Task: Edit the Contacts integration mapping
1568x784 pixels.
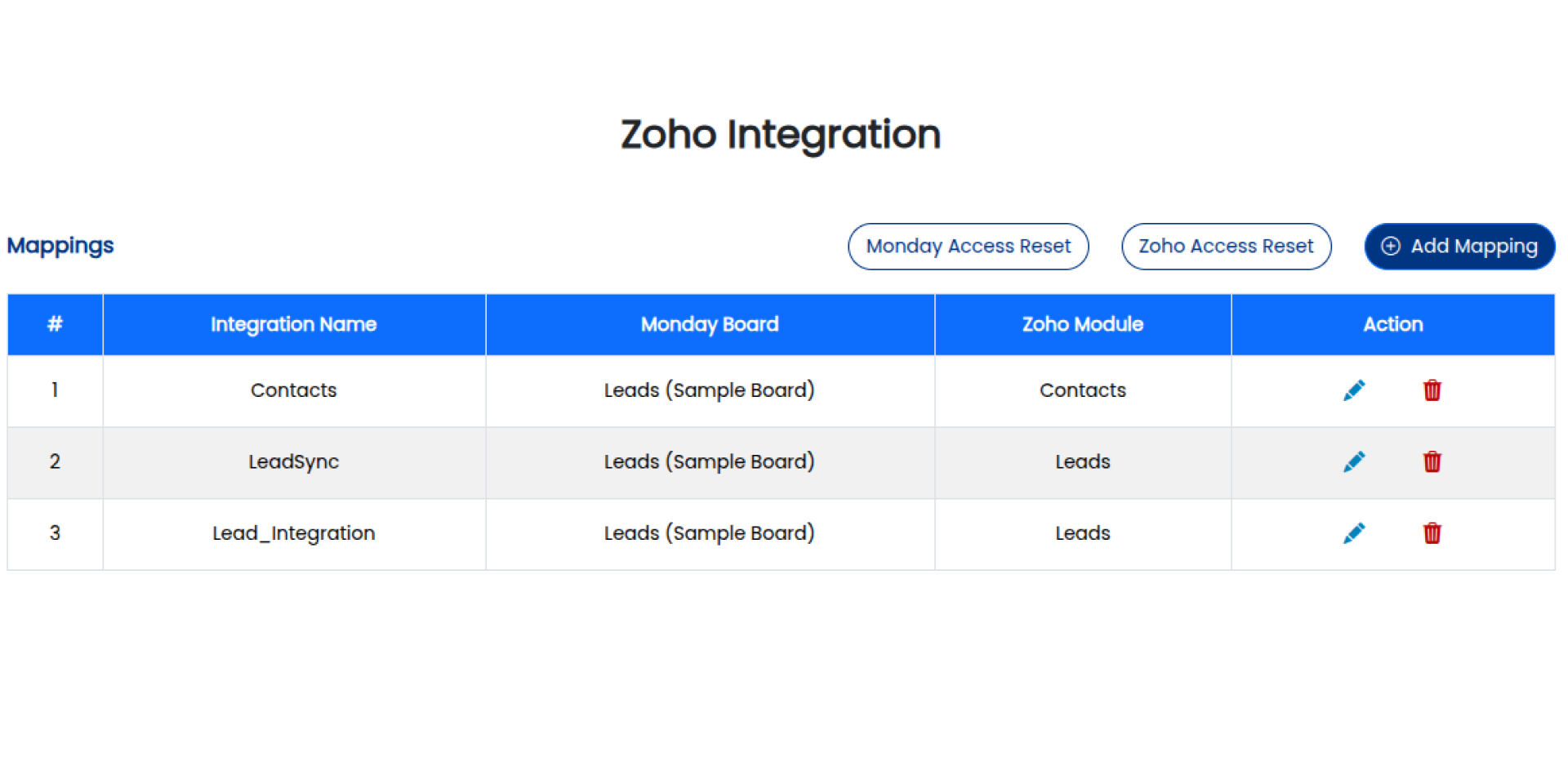Action: point(1353,390)
